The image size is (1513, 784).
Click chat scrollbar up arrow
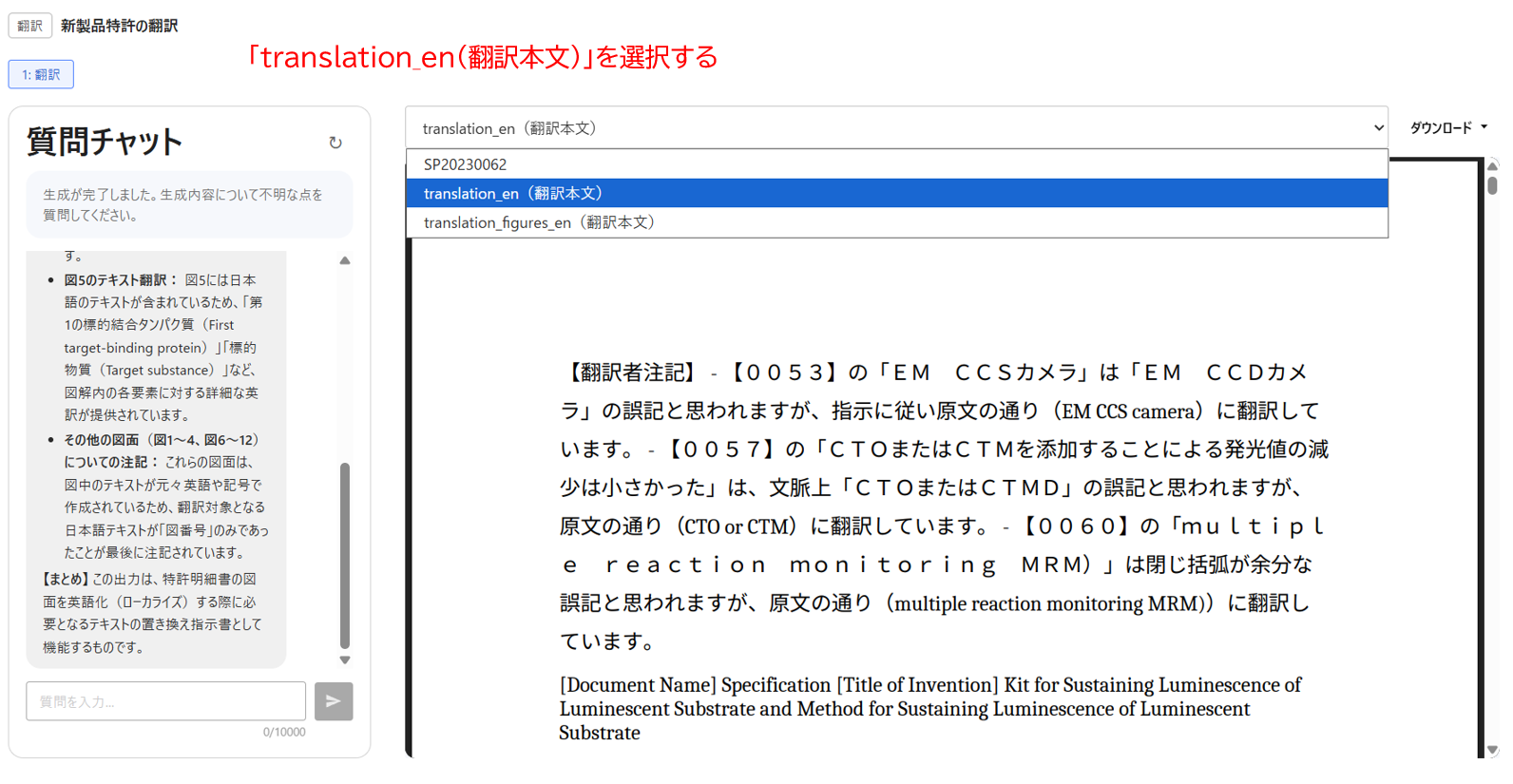tap(345, 260)
